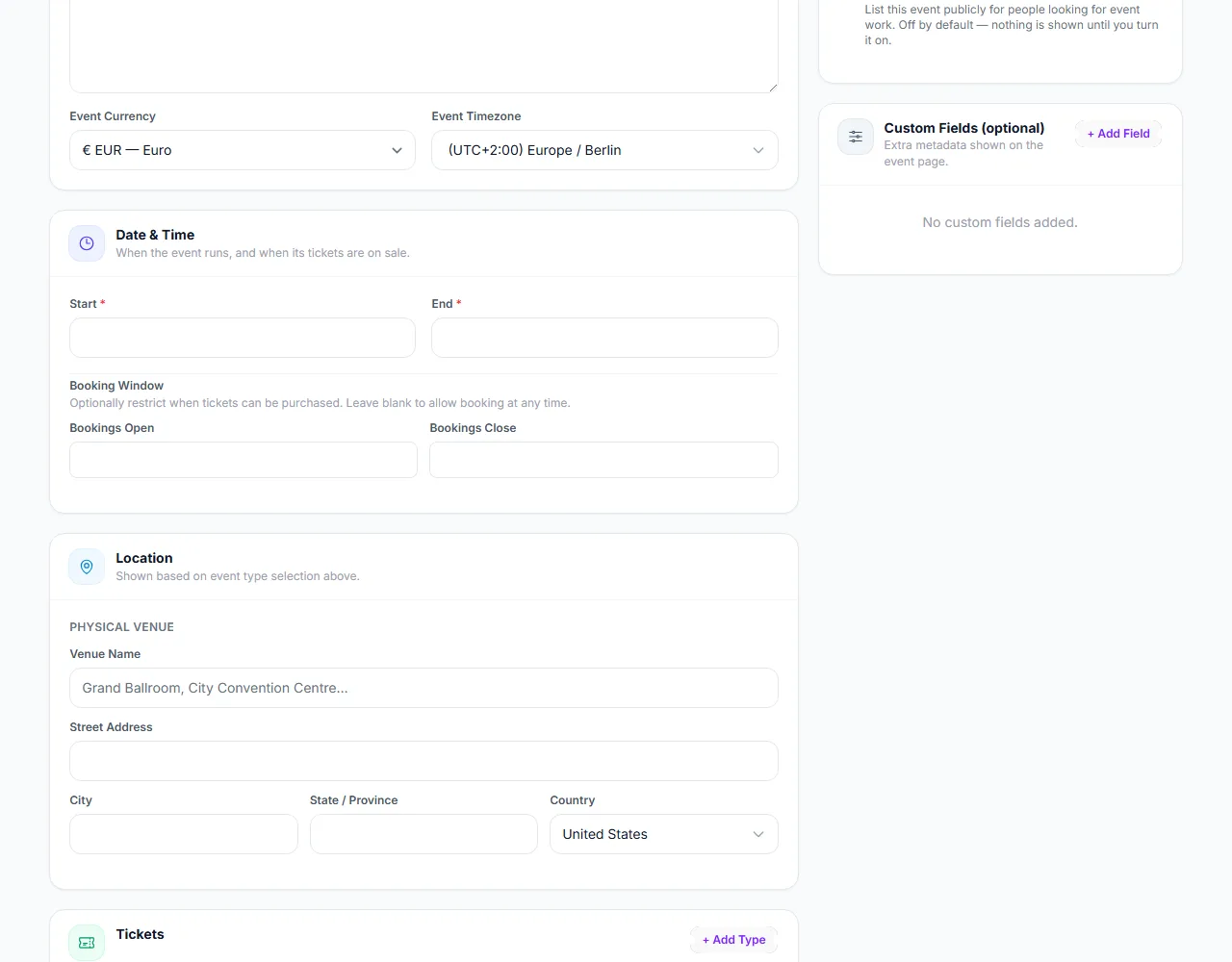This screenshot has width=1232, height=962.
Task: Focus the Start date input field
Action: [x=243, y=338]
